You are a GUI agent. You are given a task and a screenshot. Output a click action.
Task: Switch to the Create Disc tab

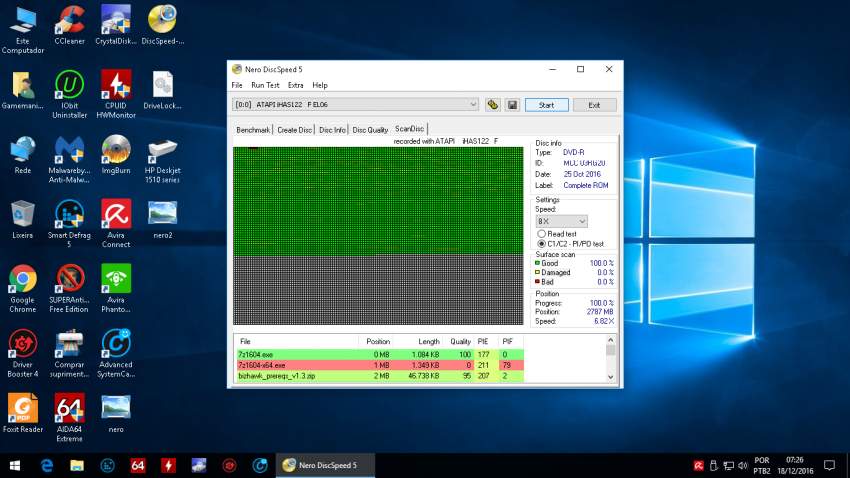coord(294,130)
